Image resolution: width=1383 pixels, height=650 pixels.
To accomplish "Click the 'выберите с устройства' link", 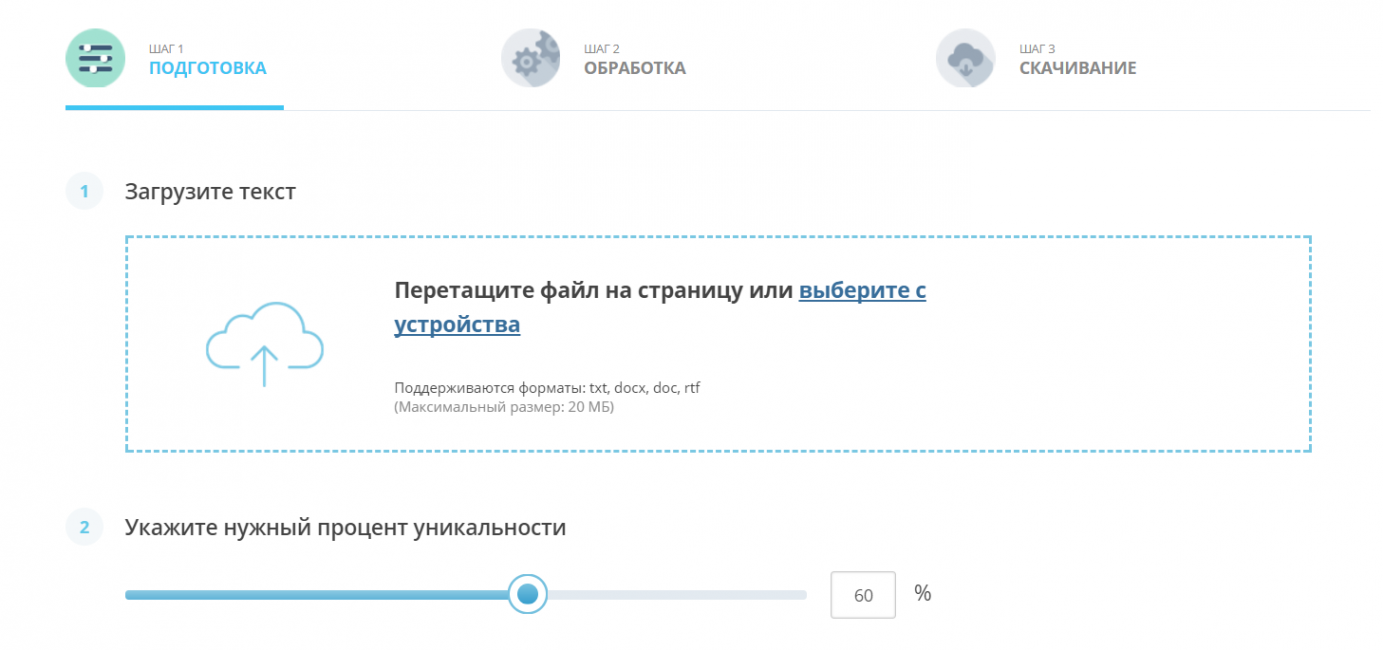I will pyautogui.click(x=660, y=308).
